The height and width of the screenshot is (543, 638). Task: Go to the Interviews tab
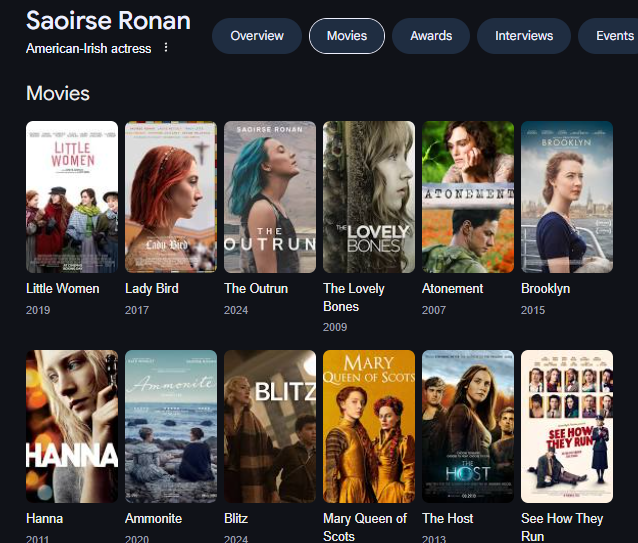click(x=524, y=36)
